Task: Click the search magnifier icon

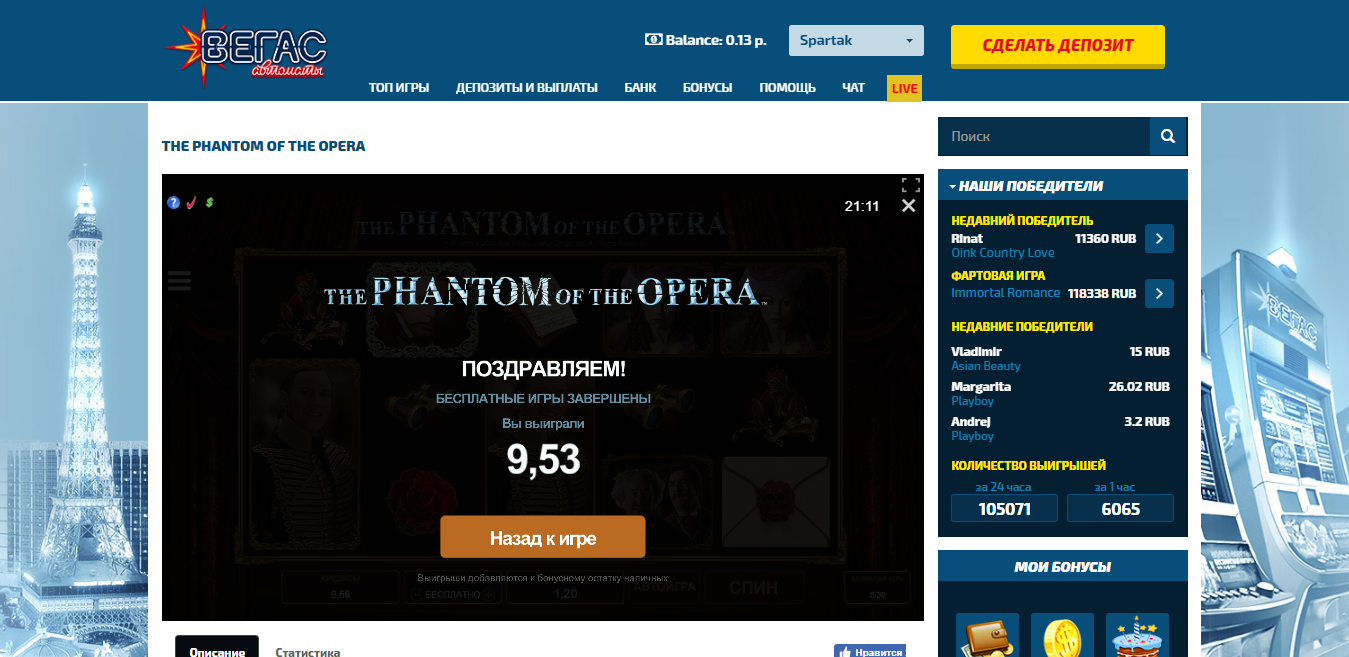Action: tap(1168, 136)
